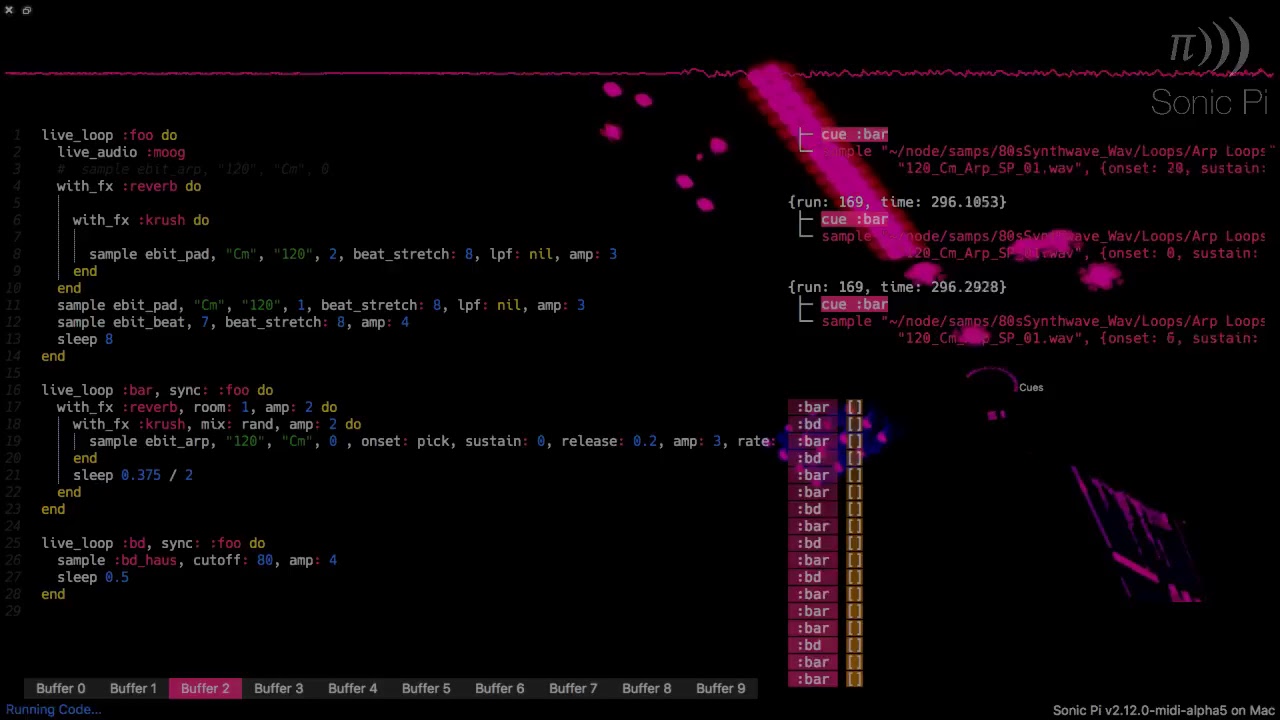The width and height of the screenshot is (1280, 720).
Task: Click the fullscreen toggle icon beside close
Action: coord(27,10)
